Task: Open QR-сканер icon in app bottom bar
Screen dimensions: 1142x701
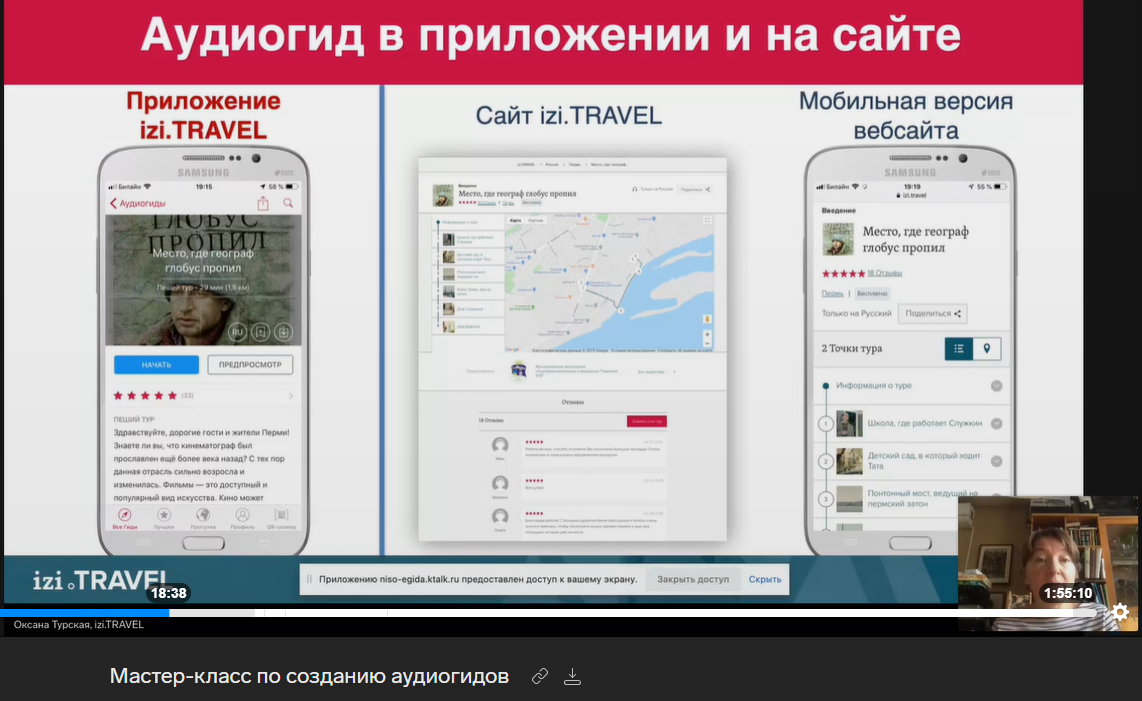Action: (x=282, y=518)
